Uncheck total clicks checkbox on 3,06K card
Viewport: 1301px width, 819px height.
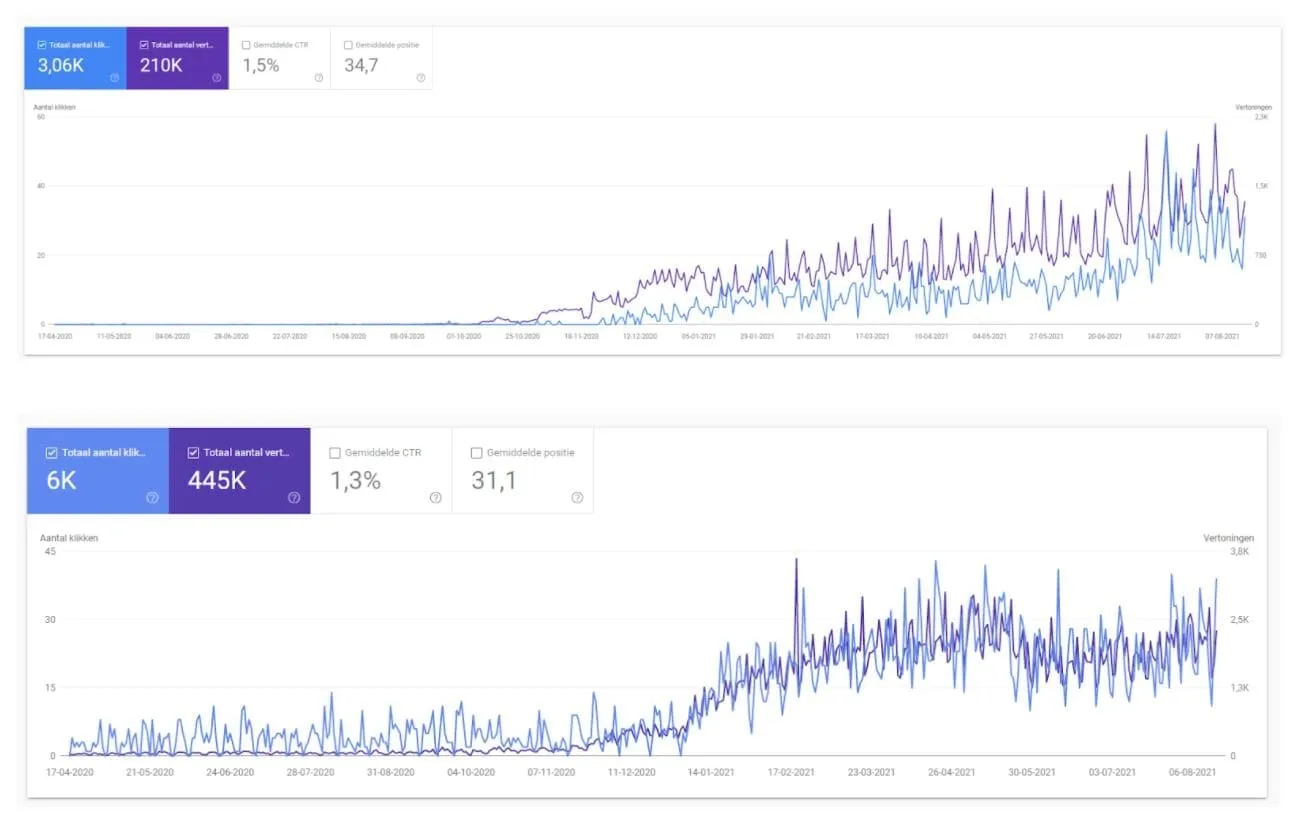(x=41, y=45)
